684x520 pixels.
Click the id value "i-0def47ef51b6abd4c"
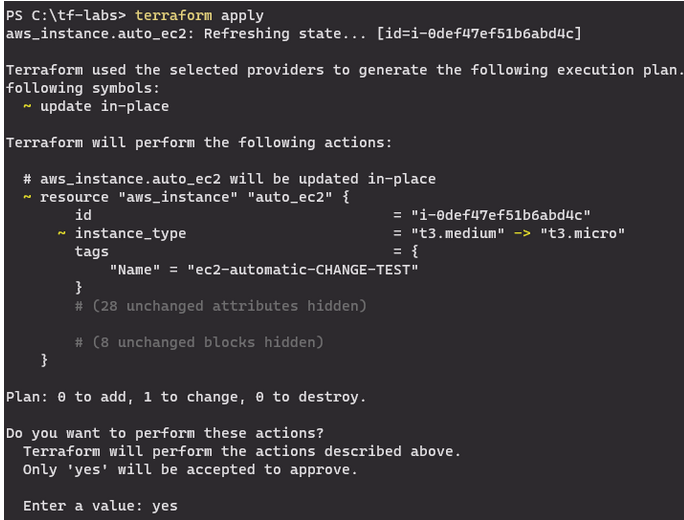coord(501,215)
